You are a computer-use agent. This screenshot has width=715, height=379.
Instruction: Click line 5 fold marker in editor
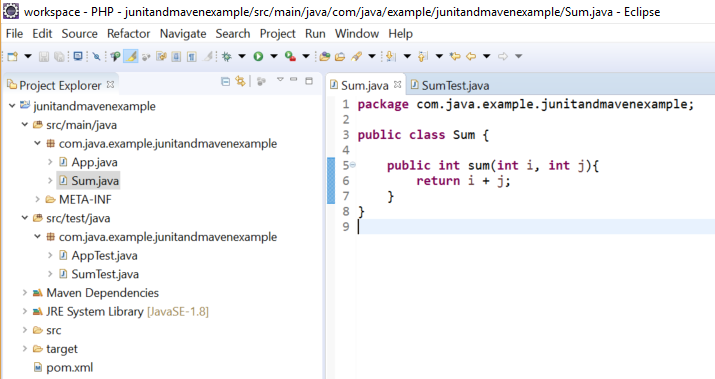click(353, 165)
